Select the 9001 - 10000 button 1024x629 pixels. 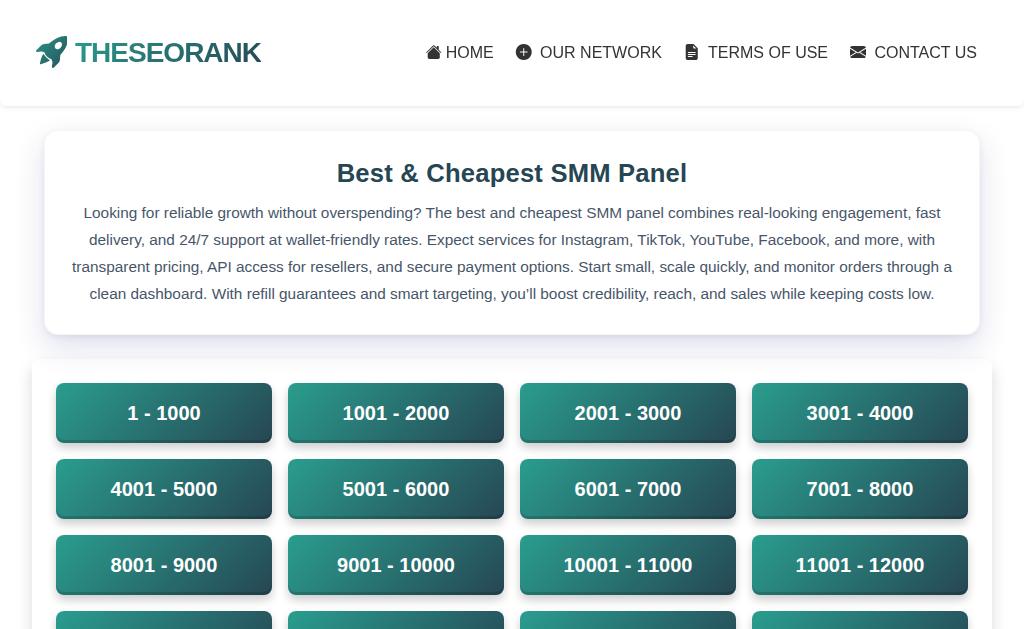pyautogui.click(x=396, y=565)
